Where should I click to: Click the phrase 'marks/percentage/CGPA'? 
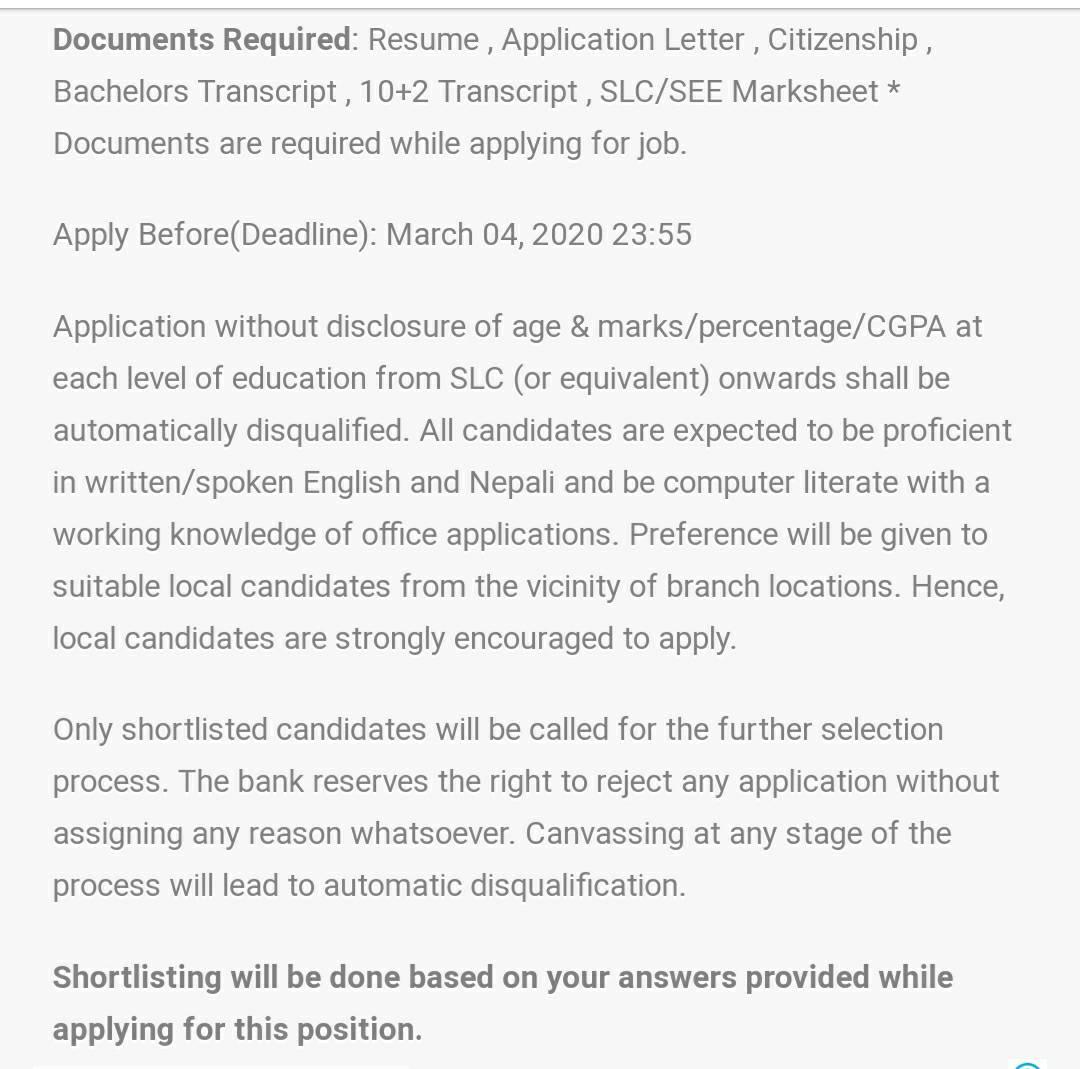click(x=771, y=327)
